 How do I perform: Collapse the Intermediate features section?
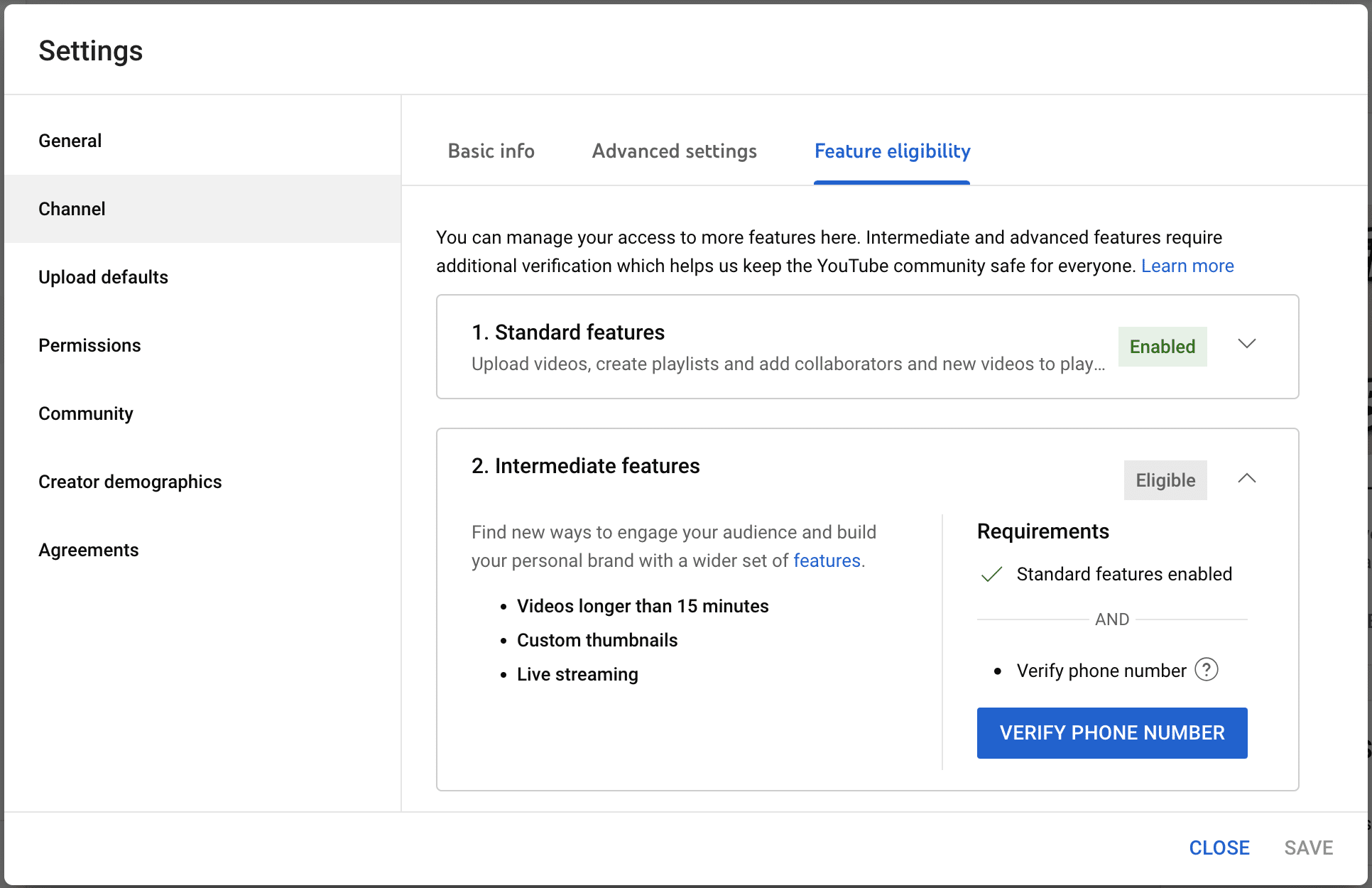pos(1247,479)
